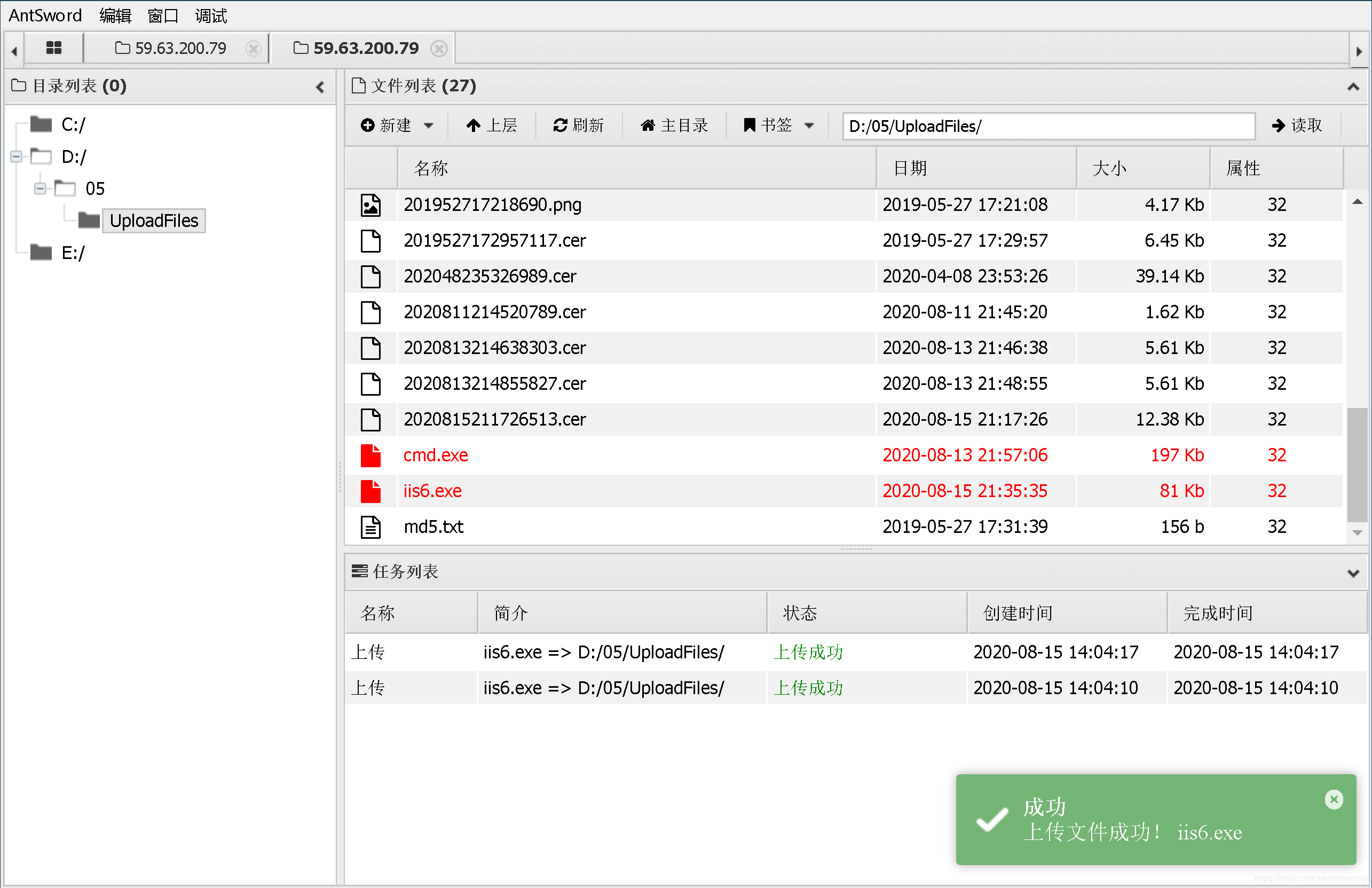Screen dimensions: 1372x888
Task: Close the first 59.63.200.79 tab
Action: coord(253,49)
